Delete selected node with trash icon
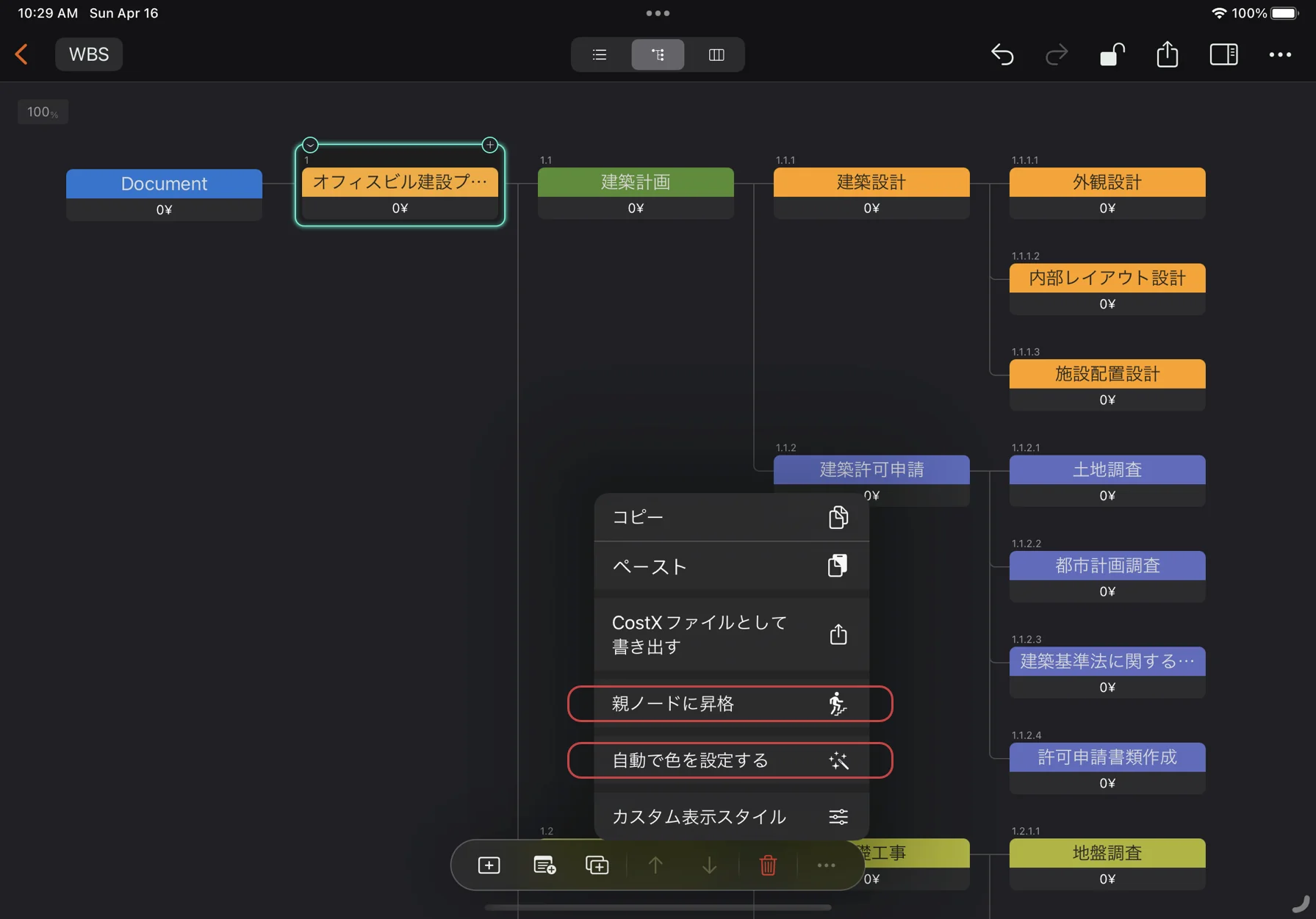 tap(768, 865)
